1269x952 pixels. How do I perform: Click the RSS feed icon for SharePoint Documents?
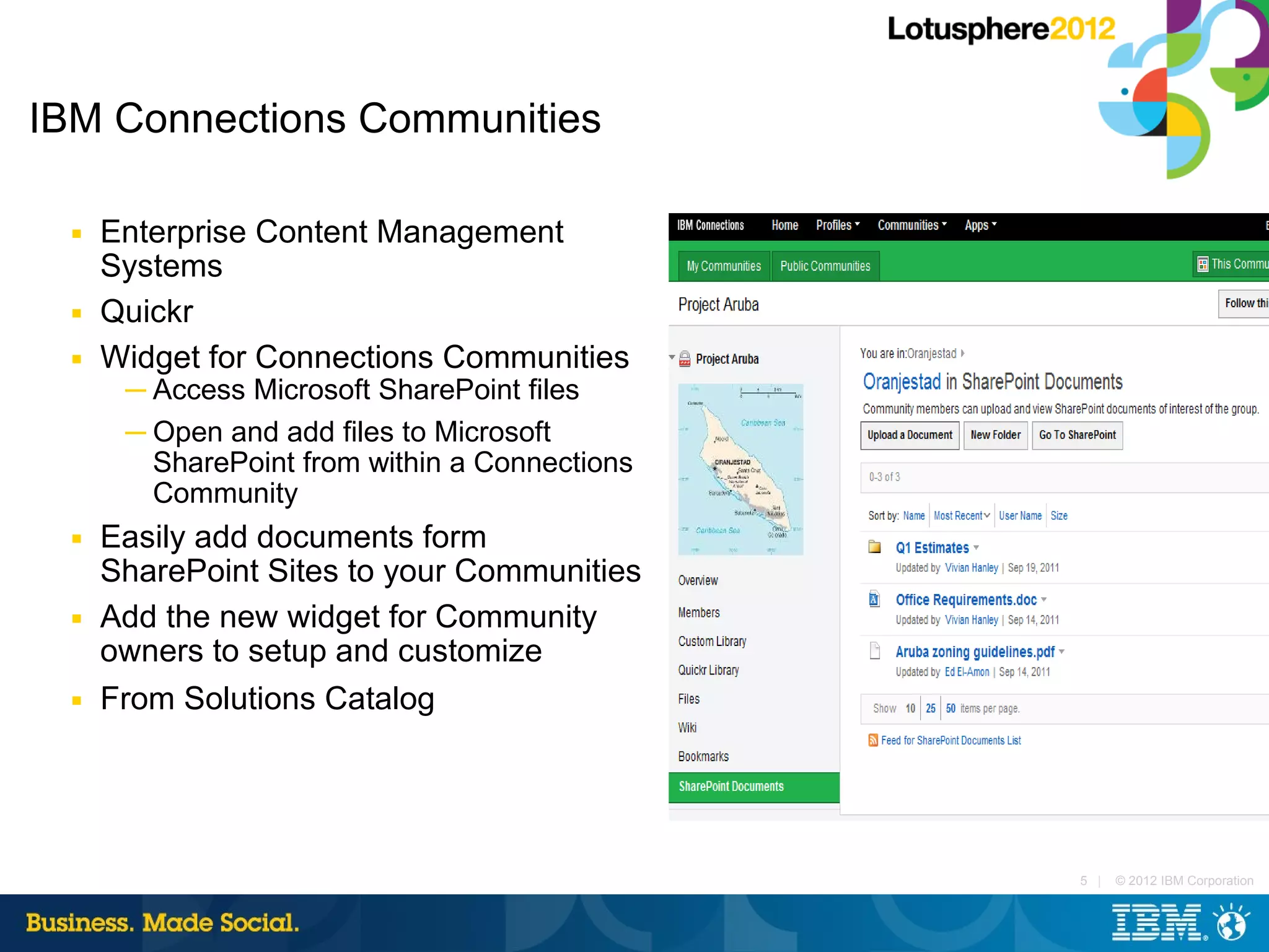873,740
